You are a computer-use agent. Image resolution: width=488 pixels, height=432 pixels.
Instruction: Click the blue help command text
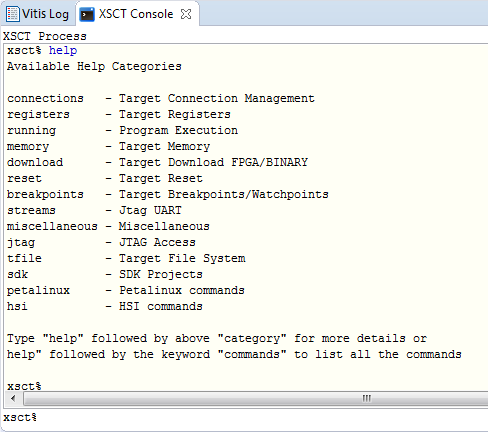click(x=63, y=50)
